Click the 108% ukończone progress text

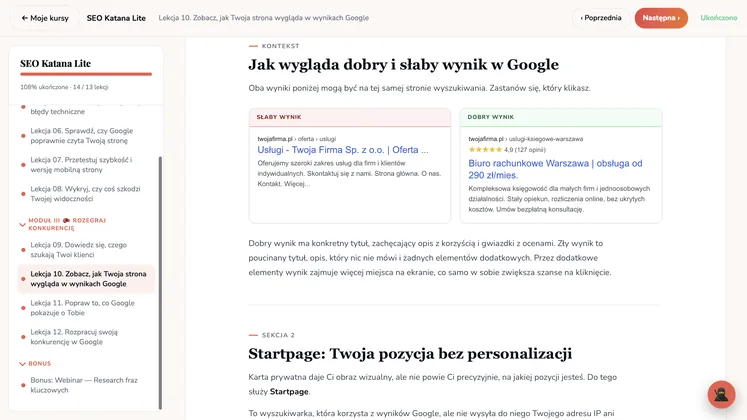click(64, 87)
